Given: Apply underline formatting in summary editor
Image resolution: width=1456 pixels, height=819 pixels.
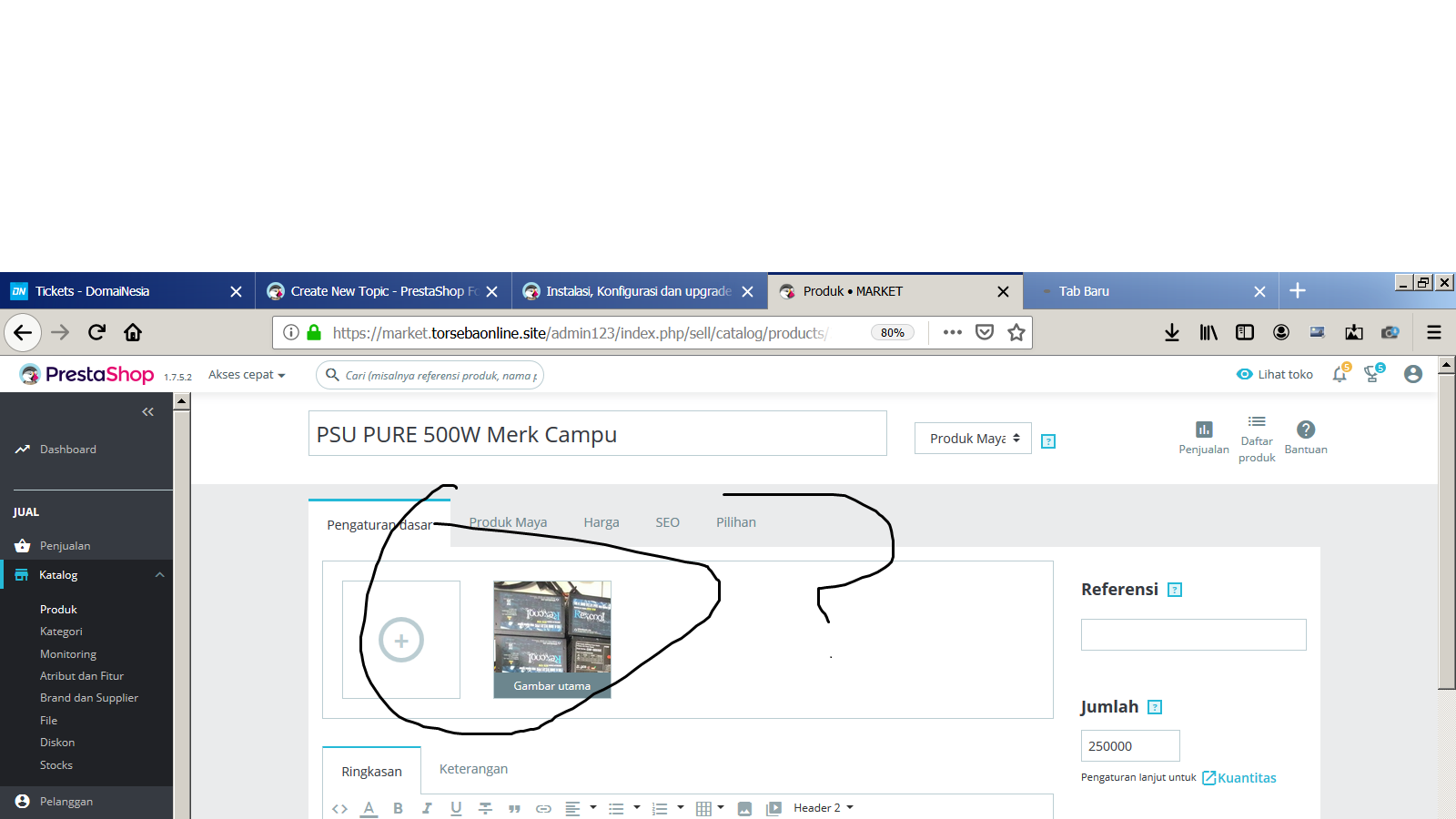Looking at the screenshot, I should (x=456, y=808).
